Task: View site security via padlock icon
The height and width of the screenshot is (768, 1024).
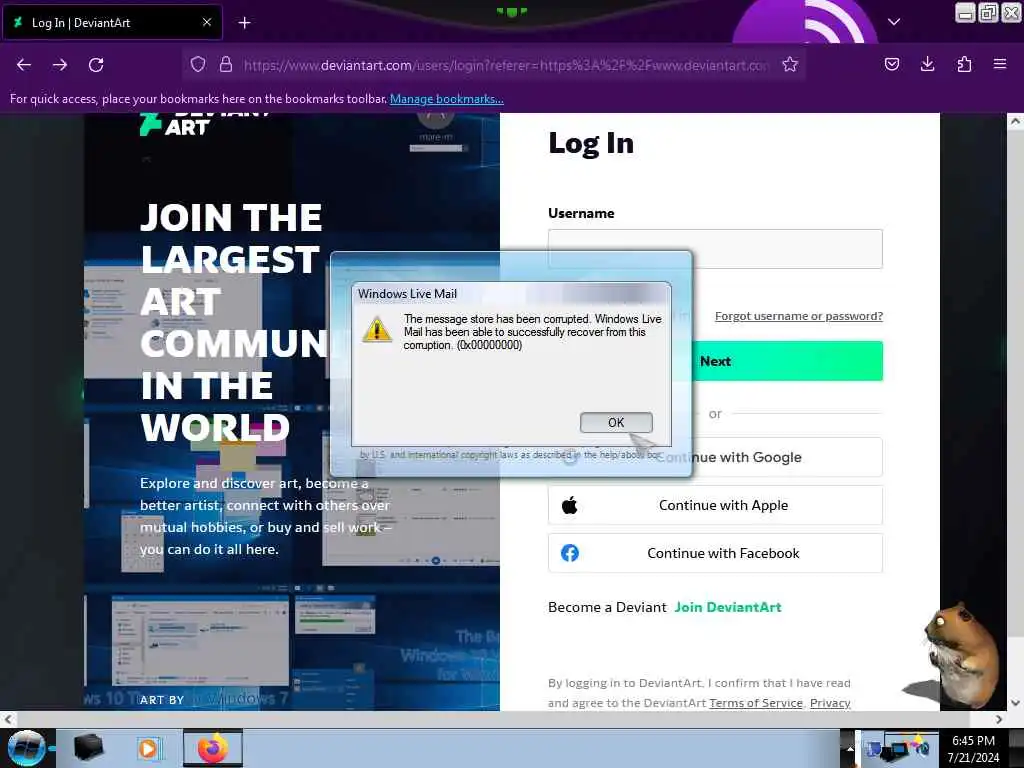Action: 226,65
